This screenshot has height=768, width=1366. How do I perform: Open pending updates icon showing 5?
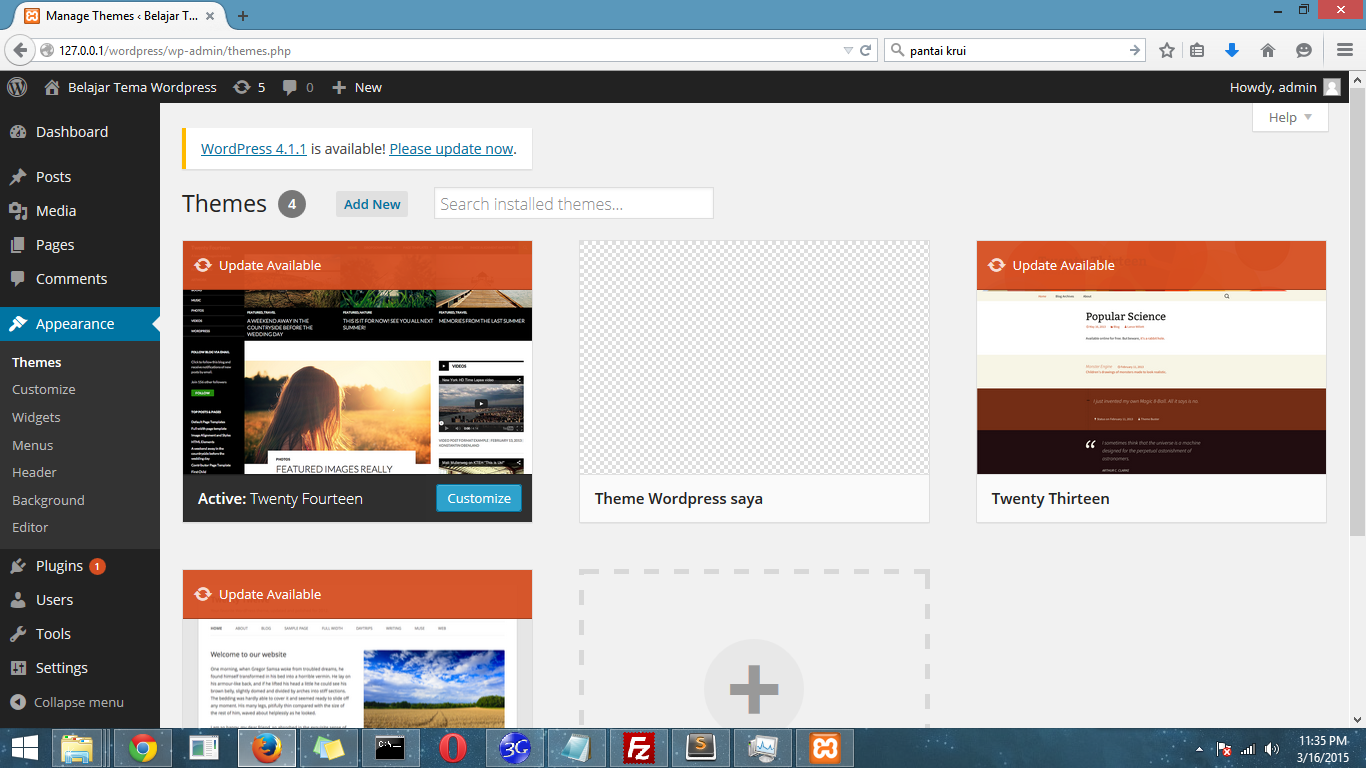[x=241, y=87]
